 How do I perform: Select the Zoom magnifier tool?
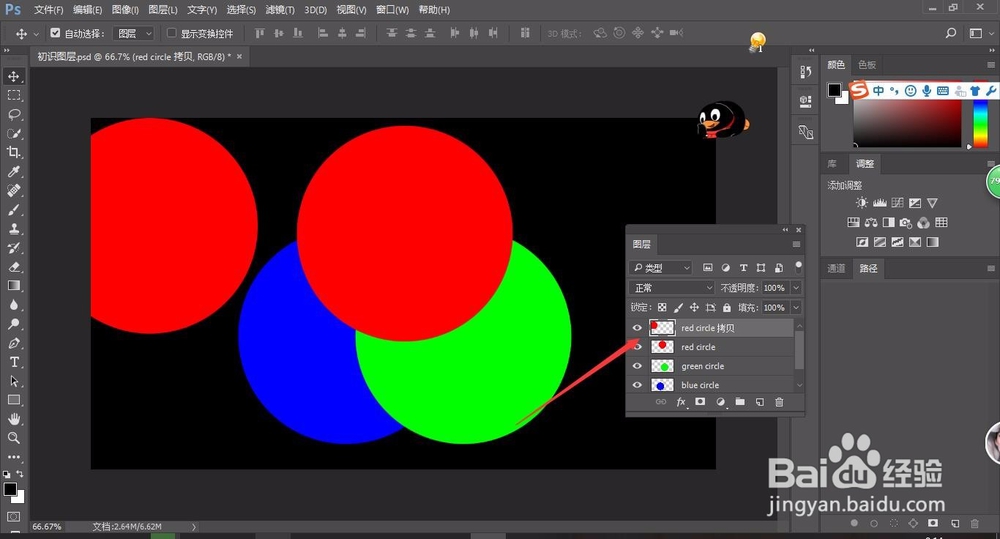pyautogui.click(x=13, y=438)
